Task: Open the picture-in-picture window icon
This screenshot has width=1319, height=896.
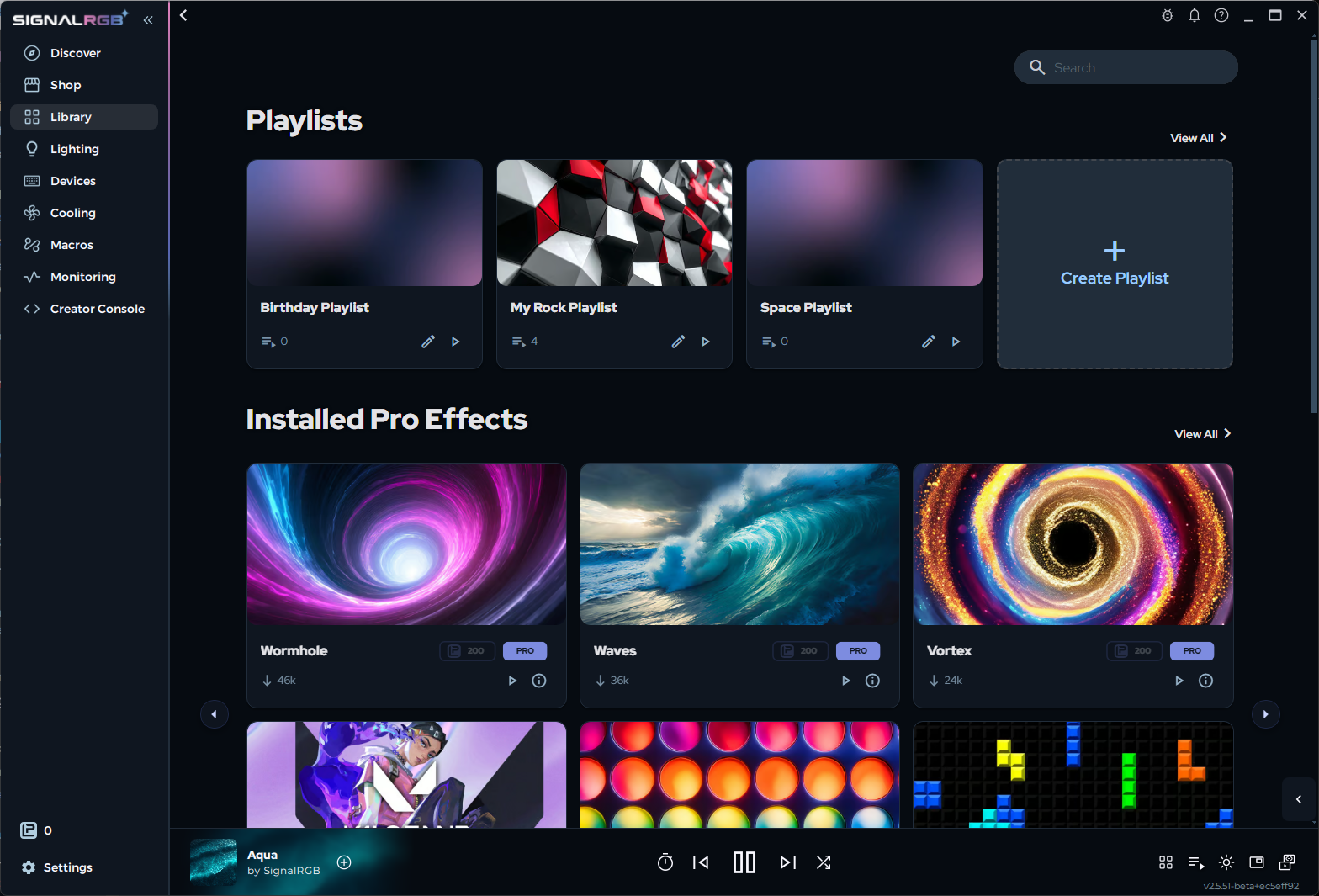Action: (x=1257, y=862)
